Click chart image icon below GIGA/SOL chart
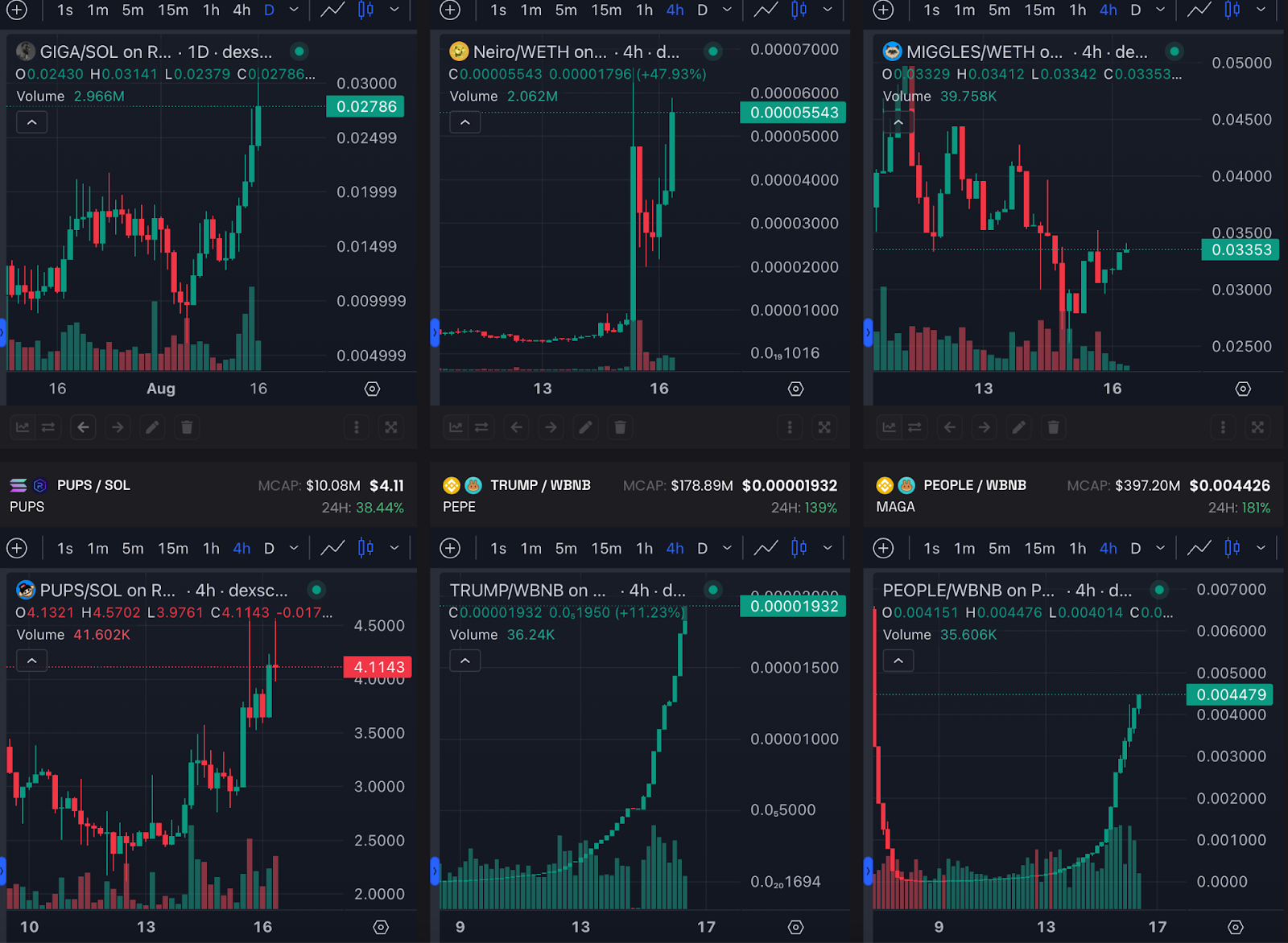The height and width of the screenshot is (943, 1288). click(23, 427)
